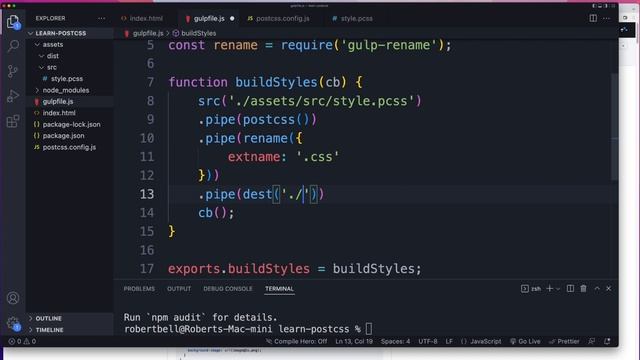Image resolution: width=640 pixels, height=360 pixels.
Task: Change indentation via Spaces: 4
Action: 395,341
